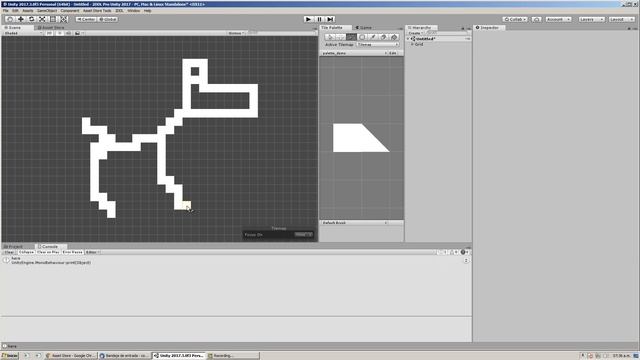Toggle the Center pivot mode button
Viewport: 640px width, 360px height.
[86, 19]
